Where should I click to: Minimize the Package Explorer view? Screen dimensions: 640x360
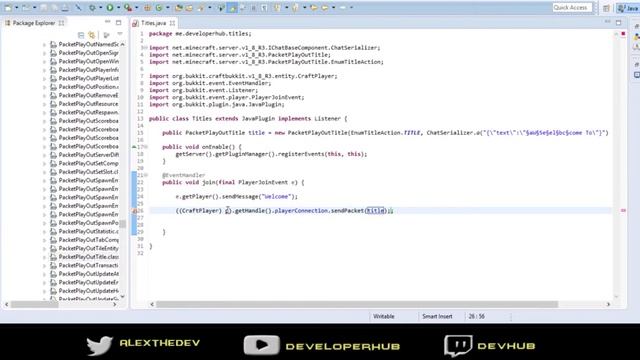coord(107,22)
